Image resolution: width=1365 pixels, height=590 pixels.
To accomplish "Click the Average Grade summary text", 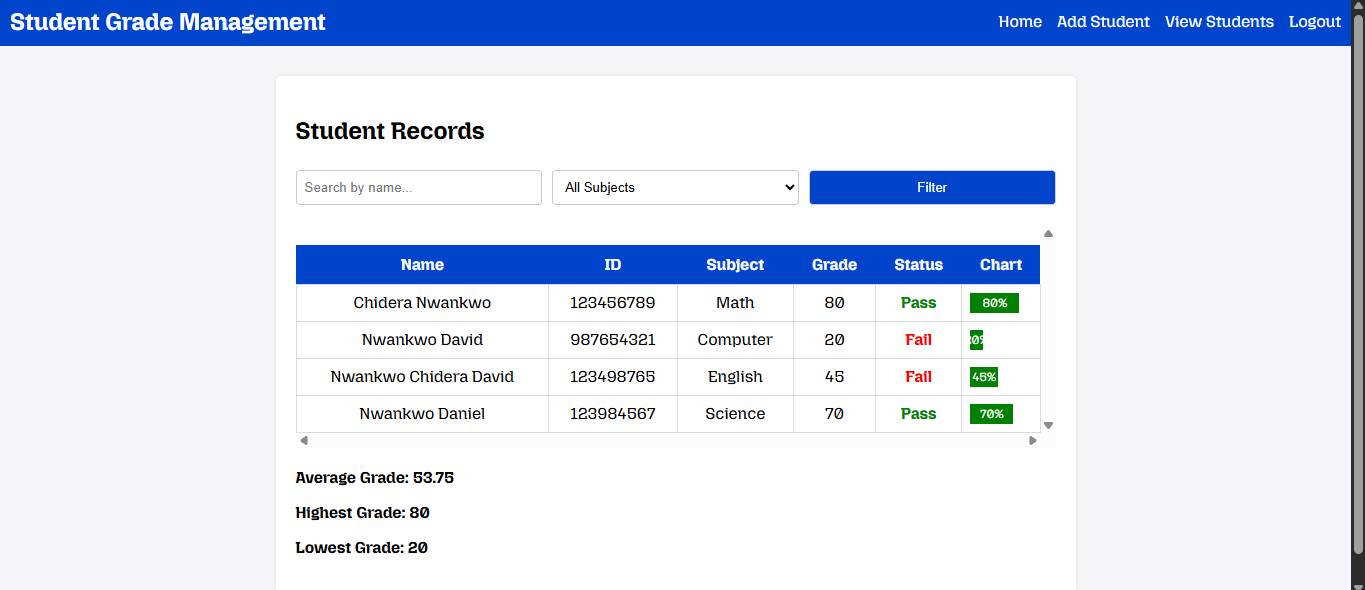I will coord(374,477).
